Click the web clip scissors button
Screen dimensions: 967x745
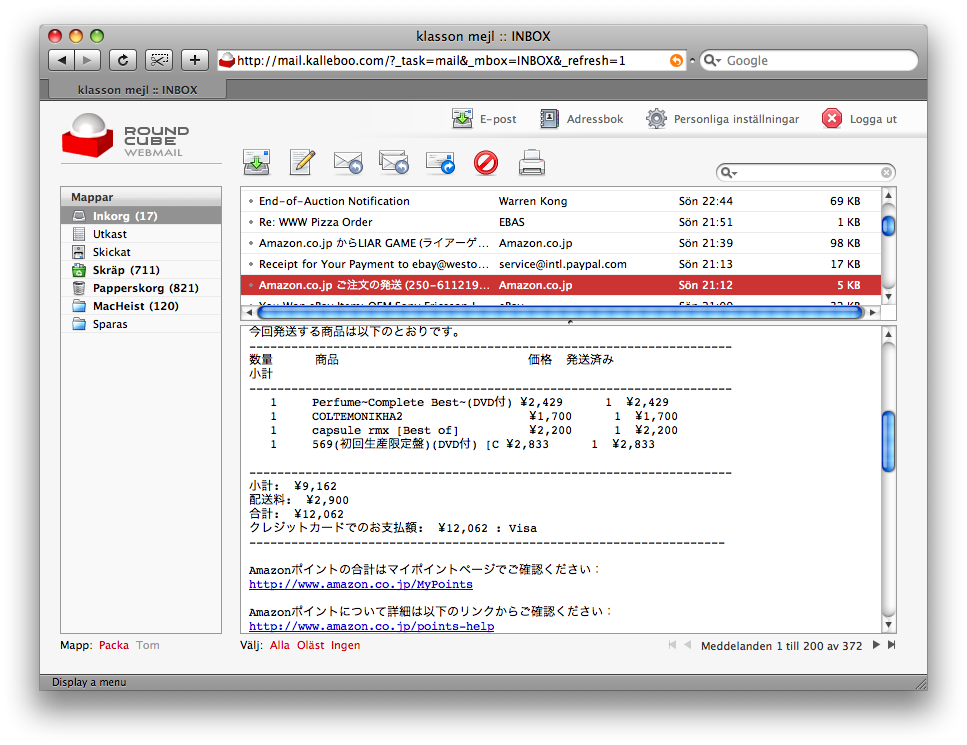(x=159, y=60)
